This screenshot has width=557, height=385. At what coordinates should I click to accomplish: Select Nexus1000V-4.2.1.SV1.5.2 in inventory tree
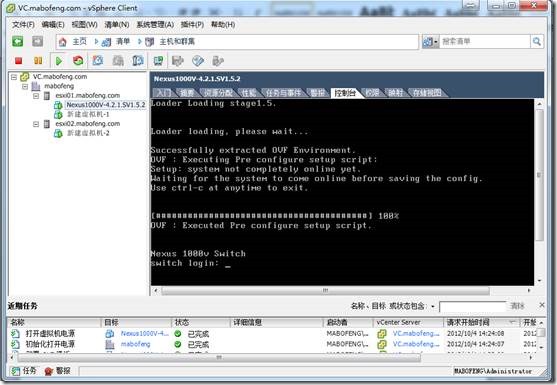click(x=106, y=105)
